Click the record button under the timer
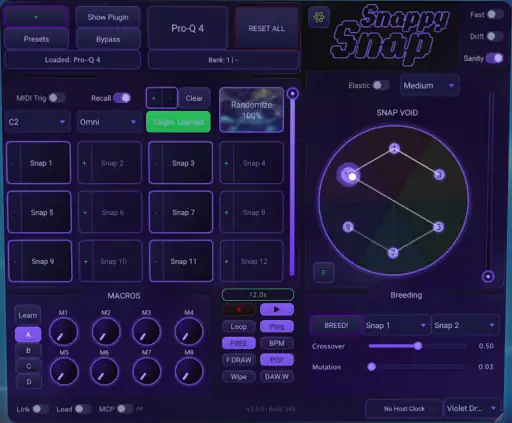512x423 pixels. (239, 310)
